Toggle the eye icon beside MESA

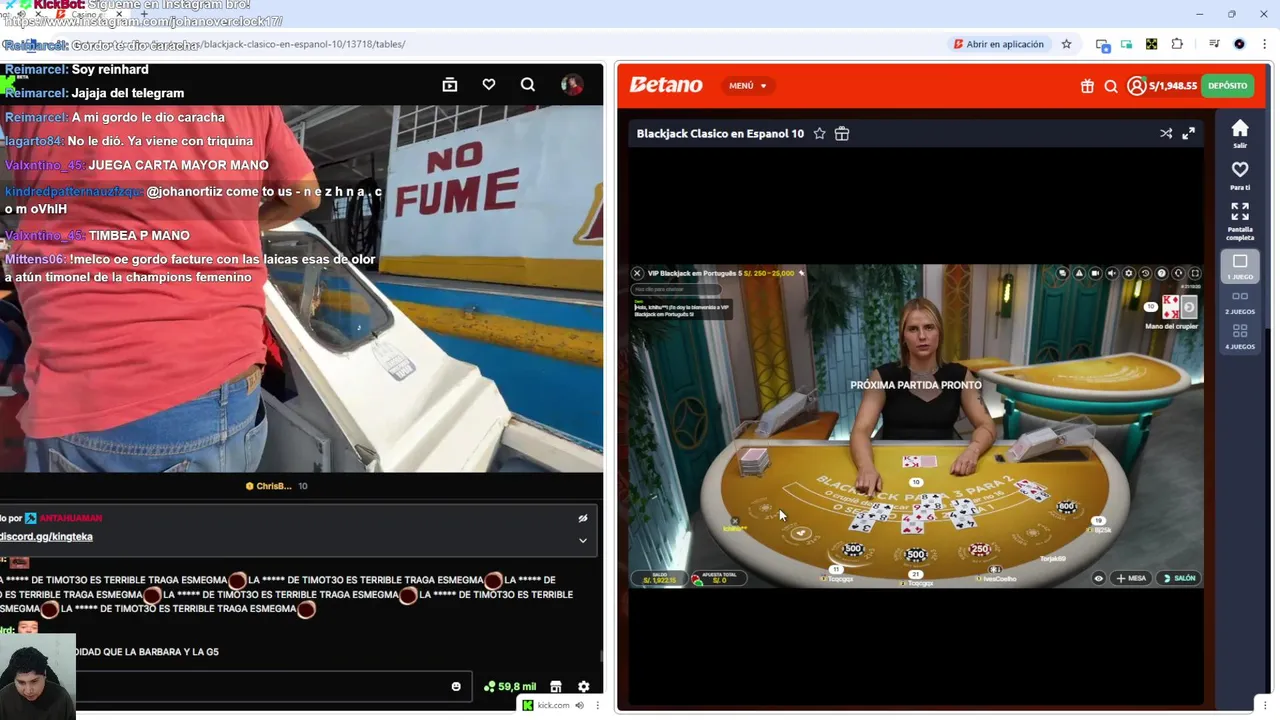(x=1099, y=578)
